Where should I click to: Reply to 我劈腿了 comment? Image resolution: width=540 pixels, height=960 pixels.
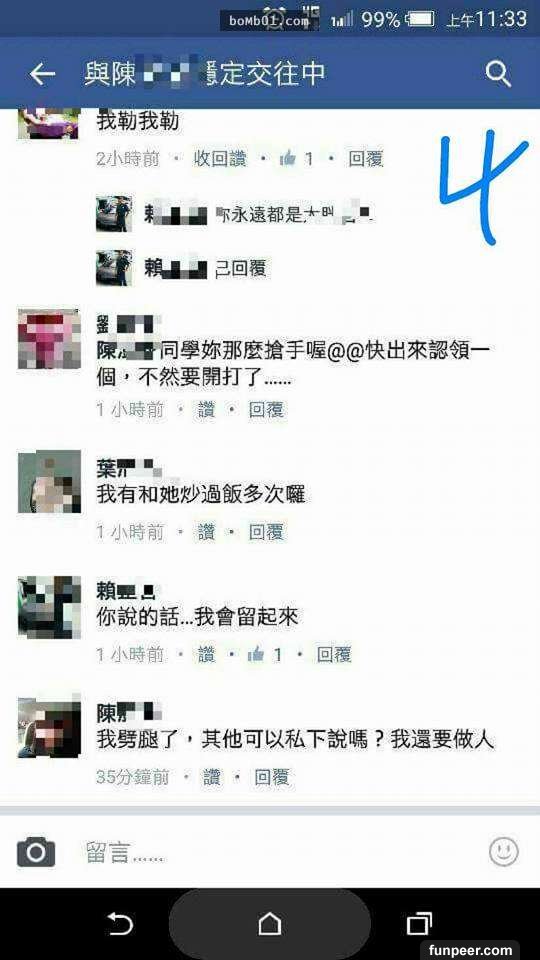tap(272, 778)
